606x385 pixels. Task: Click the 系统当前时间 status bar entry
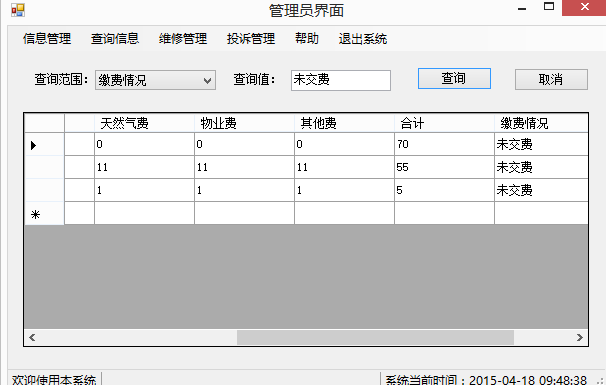(486, 379)
